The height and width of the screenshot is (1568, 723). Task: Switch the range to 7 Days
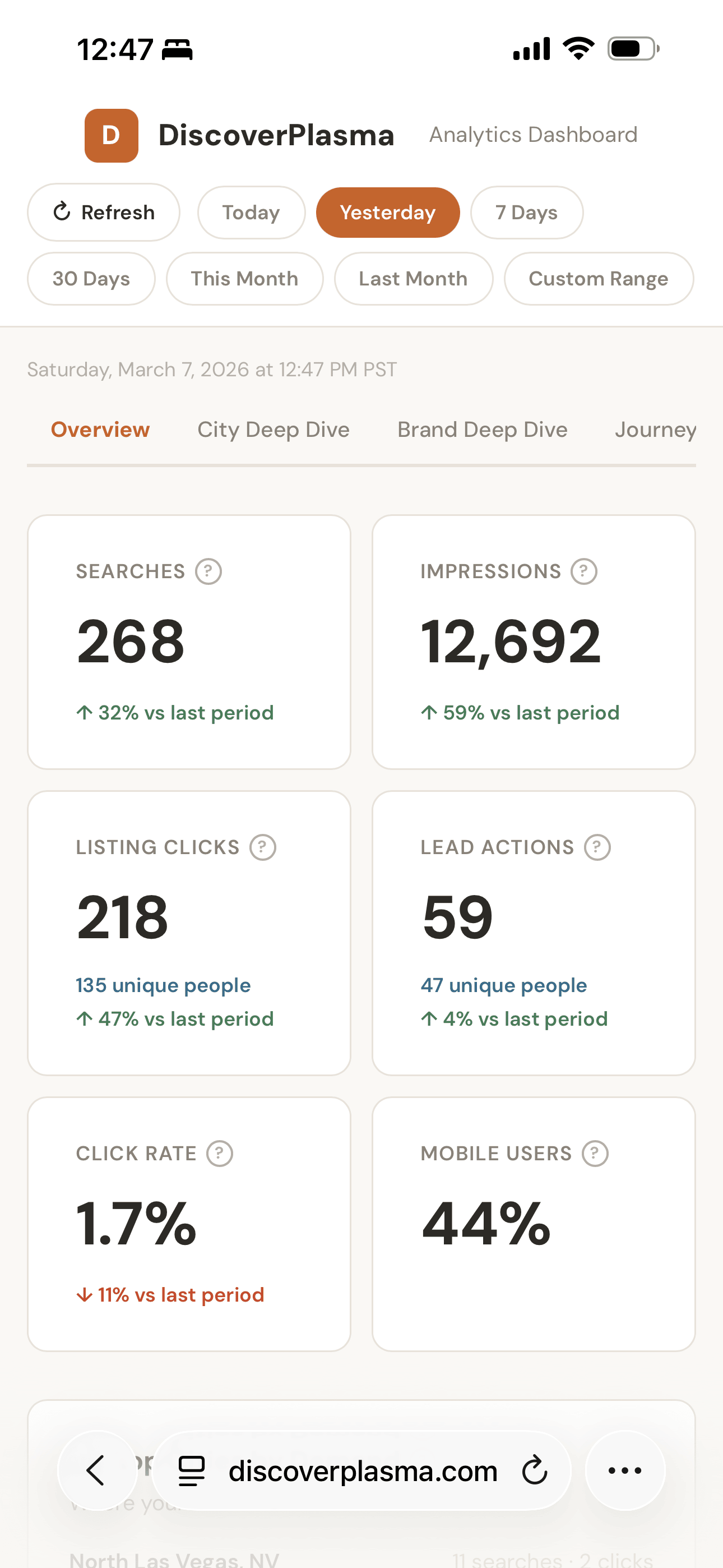526,213
